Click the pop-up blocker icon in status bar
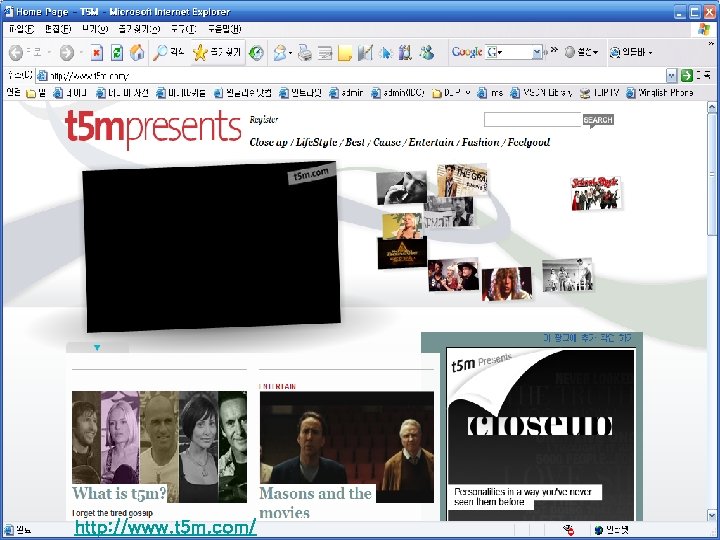The image size is (720, 540). coord(569,530)
